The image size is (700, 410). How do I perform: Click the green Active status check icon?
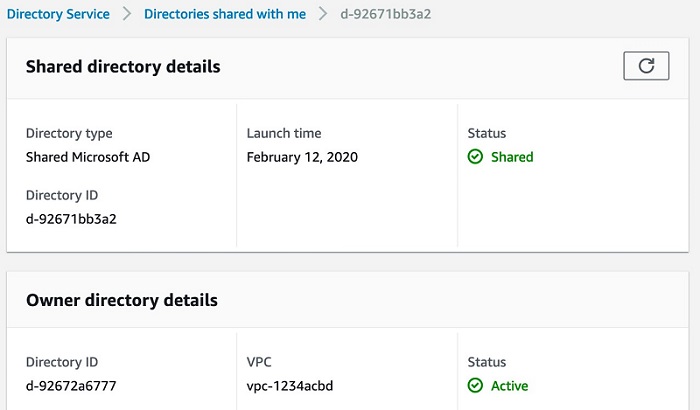point(475,385)
